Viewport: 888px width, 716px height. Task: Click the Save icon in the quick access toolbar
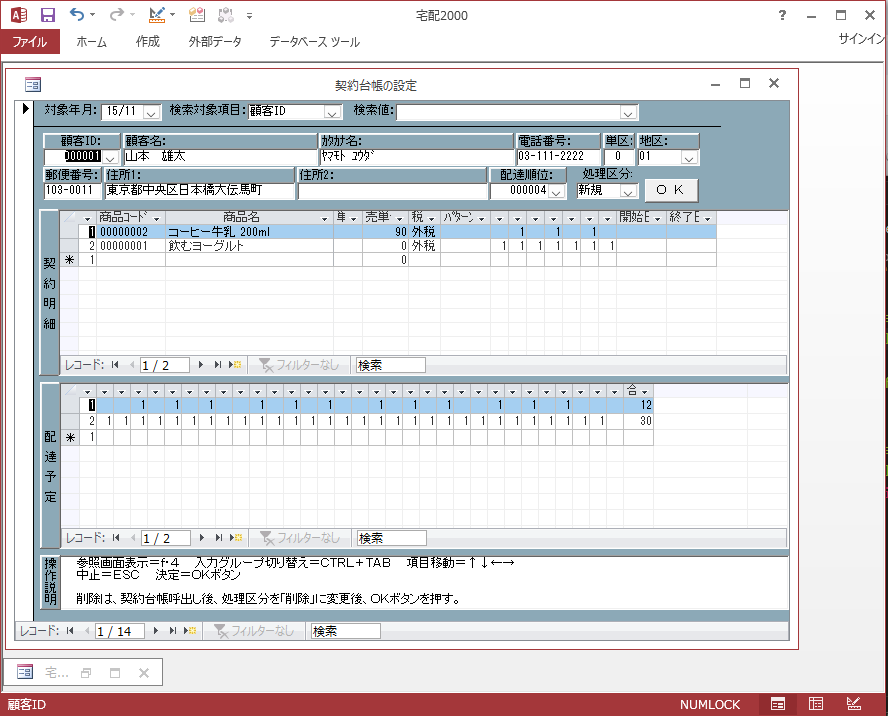[47, 15]
